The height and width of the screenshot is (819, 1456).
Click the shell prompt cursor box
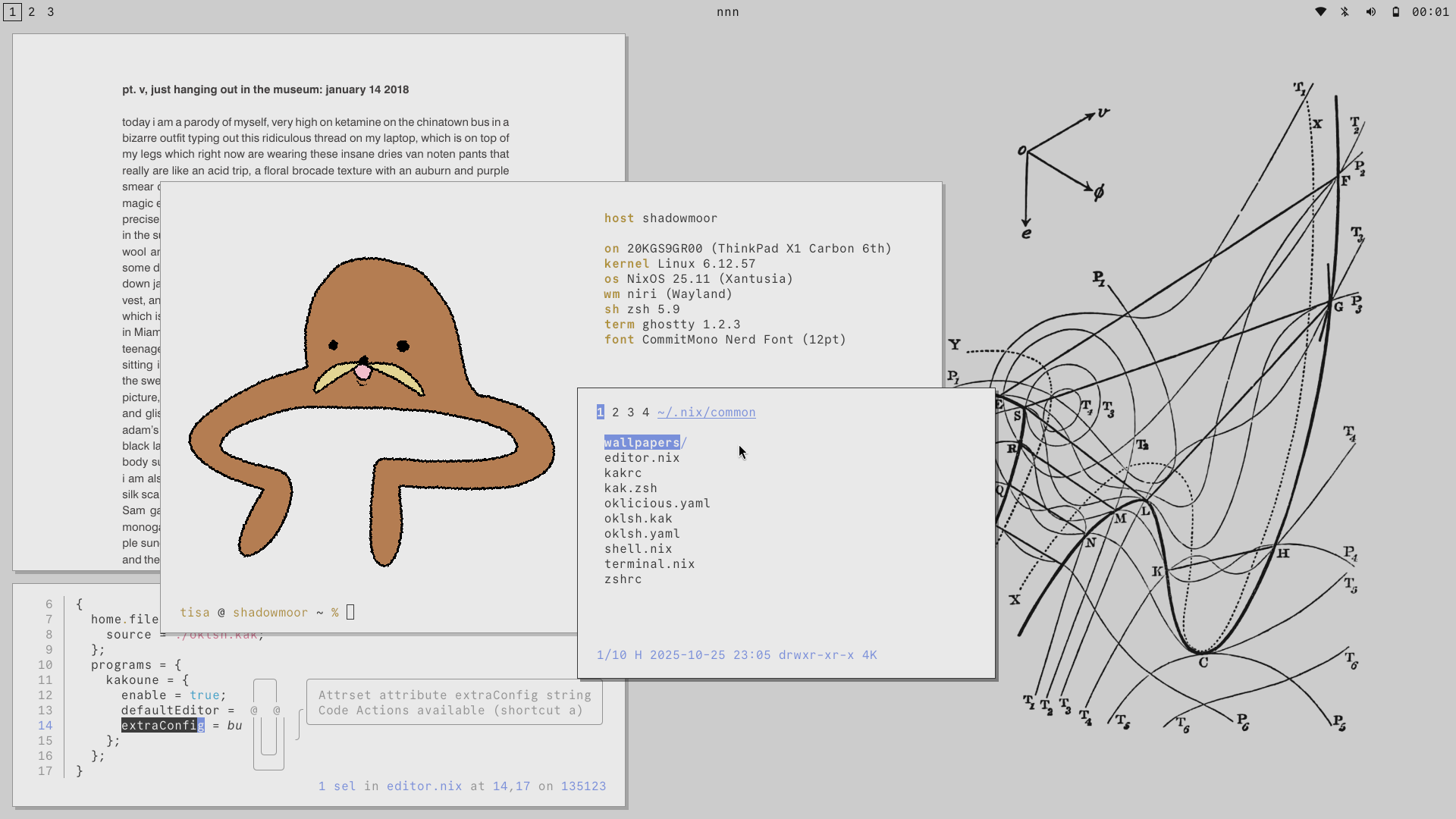coord(350,612)
